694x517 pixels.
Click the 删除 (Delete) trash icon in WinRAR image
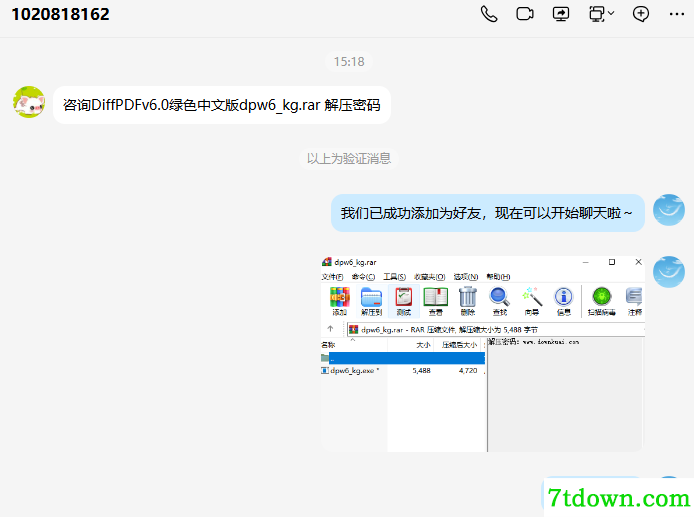coord(468,301)
